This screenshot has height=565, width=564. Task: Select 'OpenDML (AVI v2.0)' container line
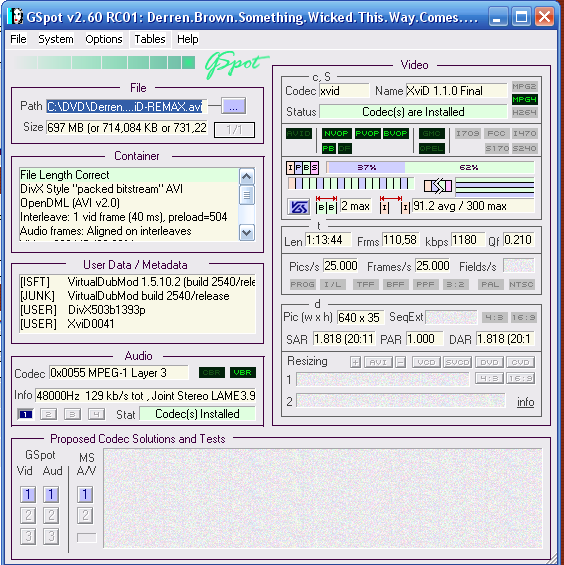[x=70, y=203]
